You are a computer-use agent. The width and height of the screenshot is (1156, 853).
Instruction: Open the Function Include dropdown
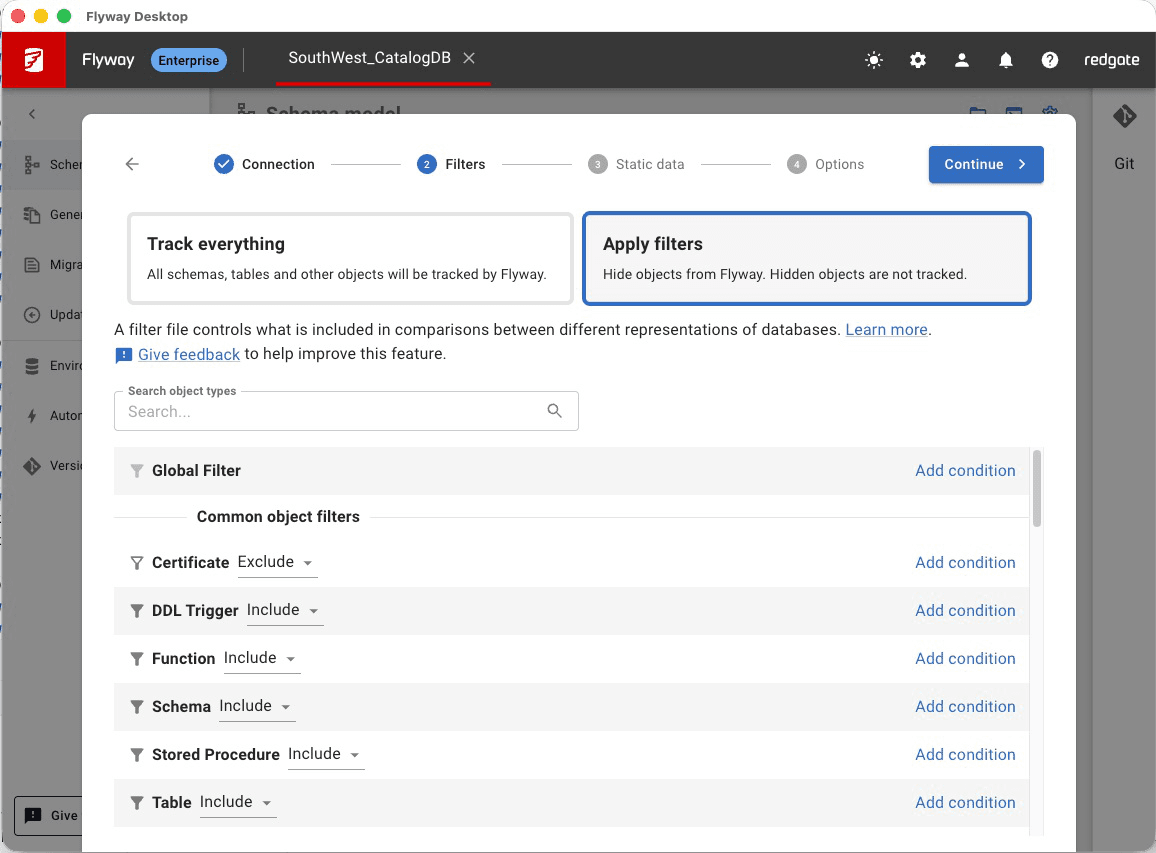coord(262,658)
